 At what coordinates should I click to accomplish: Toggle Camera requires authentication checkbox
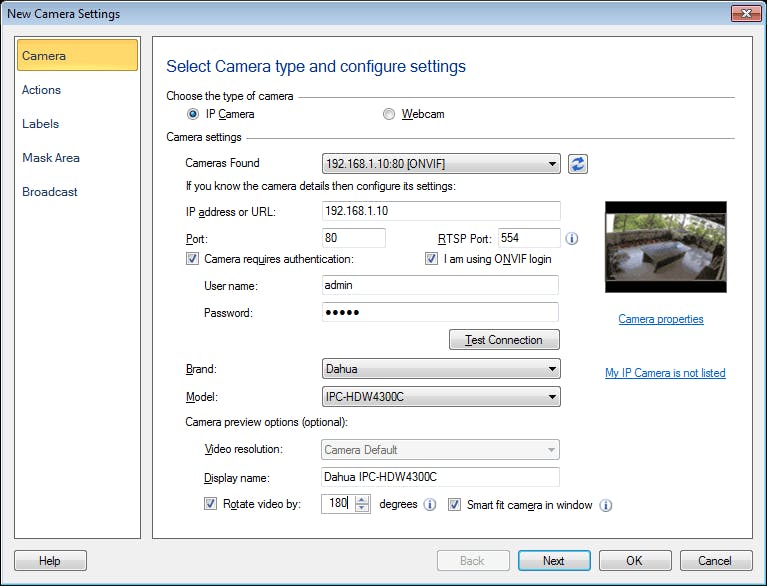[x=193, y=259]
